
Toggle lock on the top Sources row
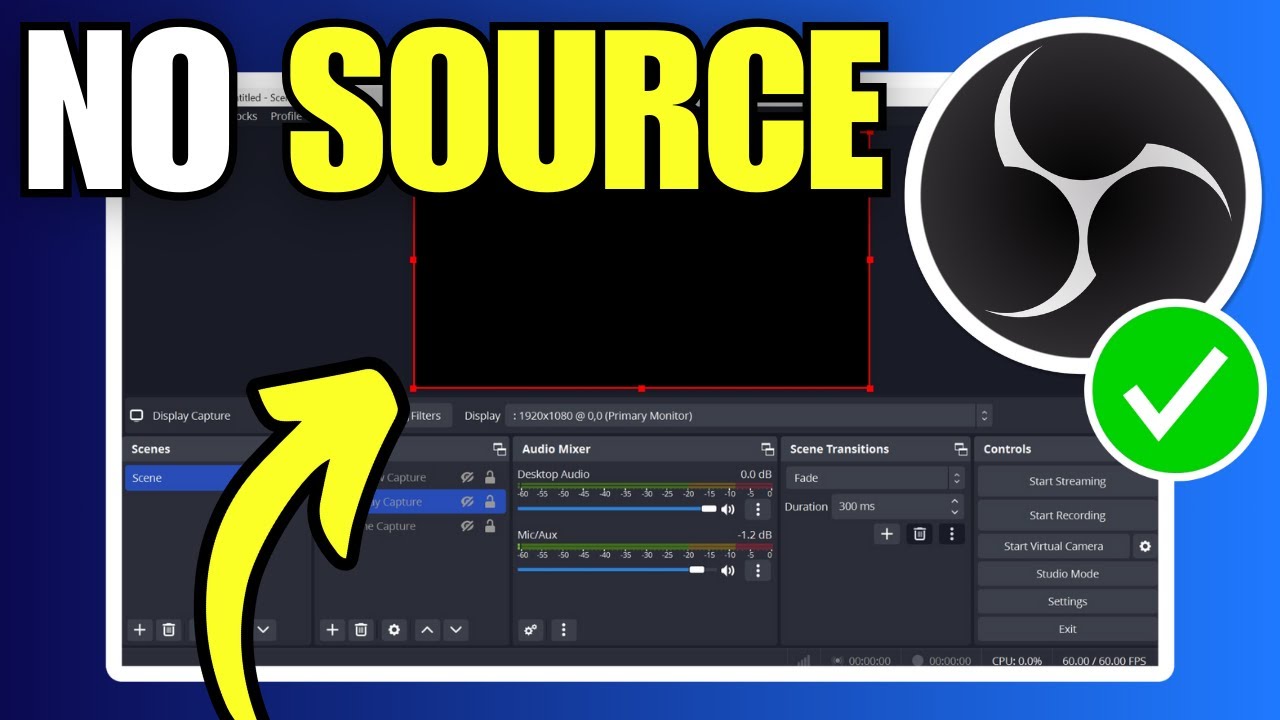(x=490, y=478)
